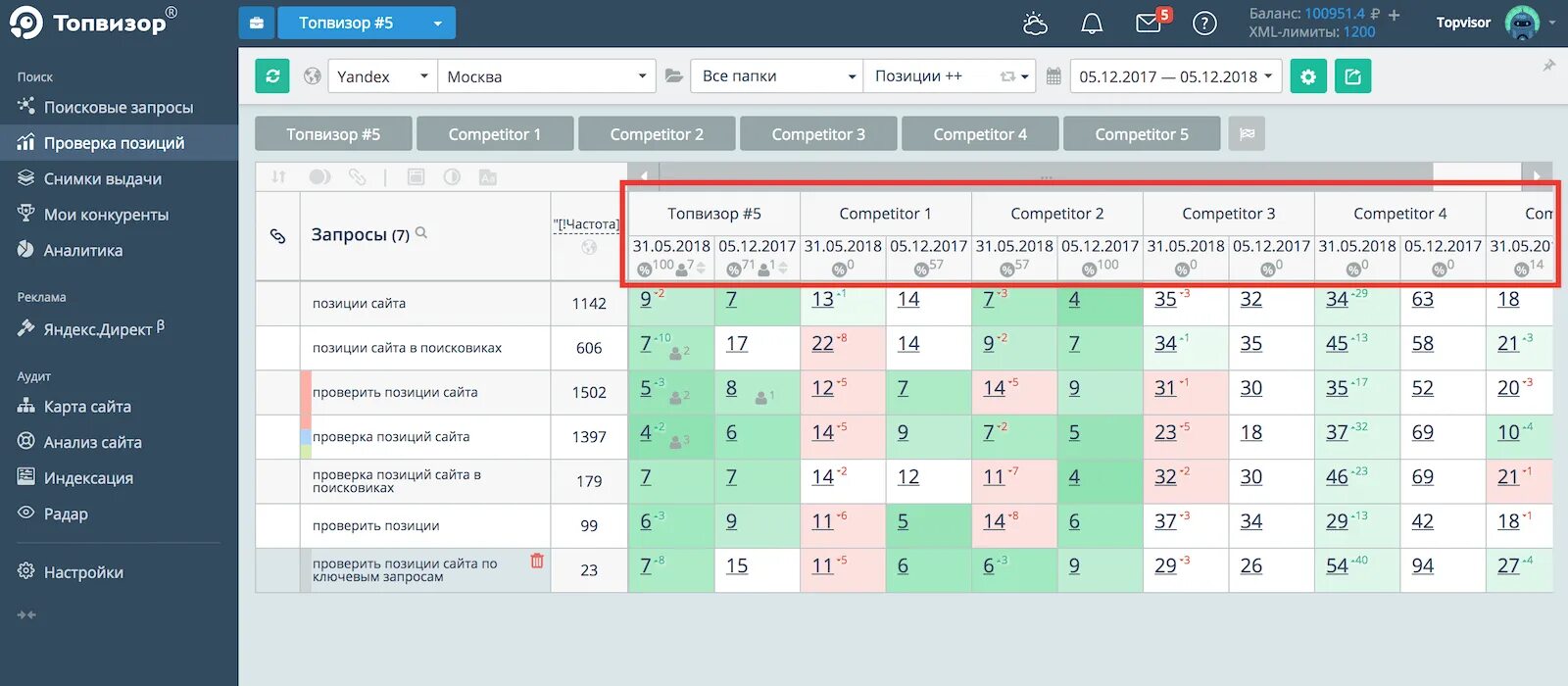Viewport: 1568px width, 686px height.
Task: Click the XML limits value 1200
Action: pos(1359,32)
